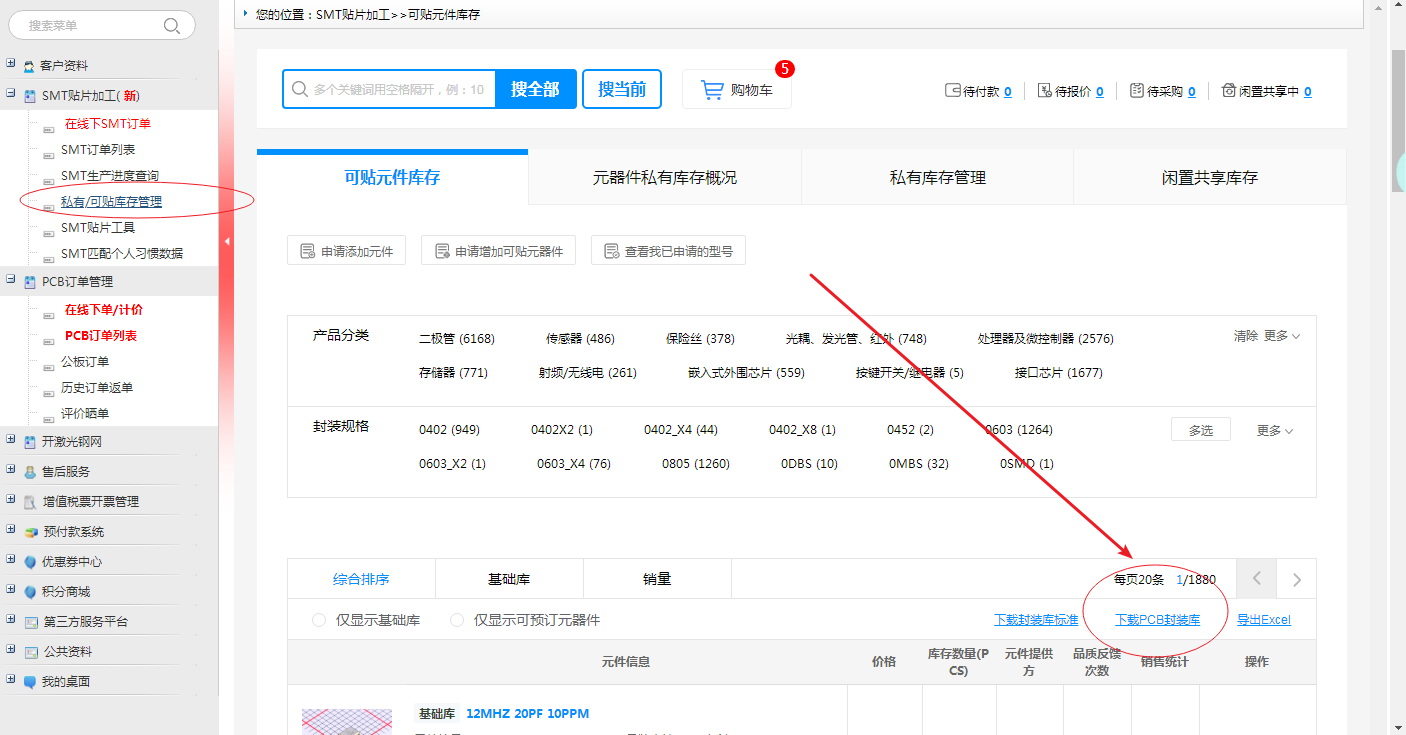Click the keyword search input field
The width and height of the screenshot is (1406, 735).
(398, 89)
